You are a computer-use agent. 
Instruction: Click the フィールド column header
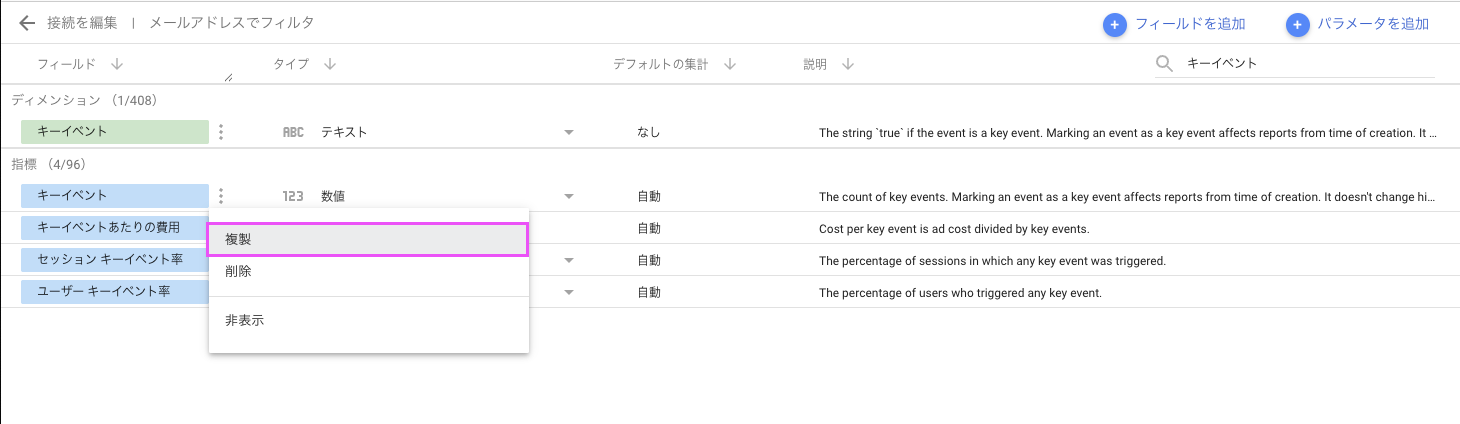pyautogui.click(x=66, y=64)
